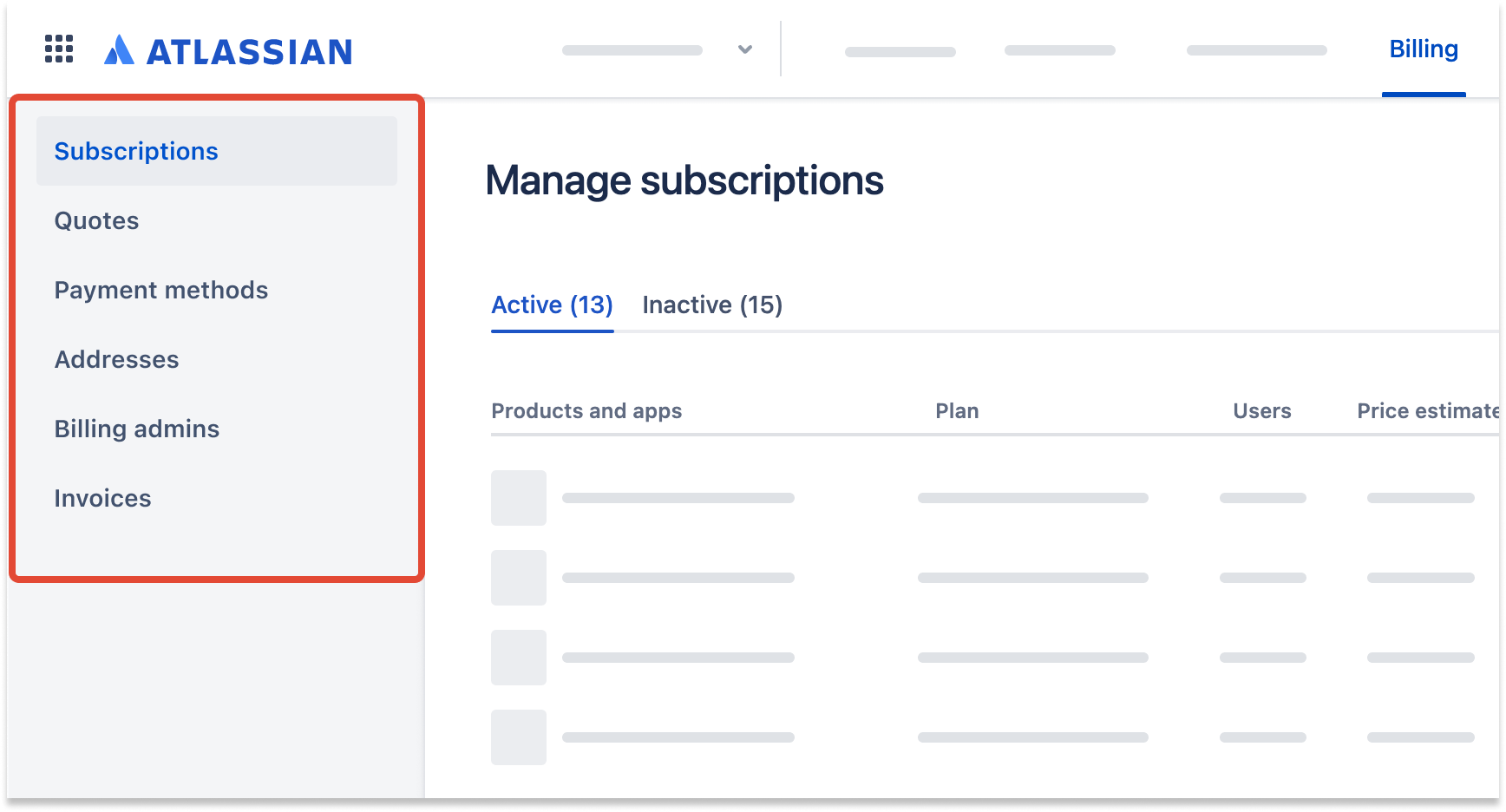Open the app switcher grid icon

[x=59, y=49]
